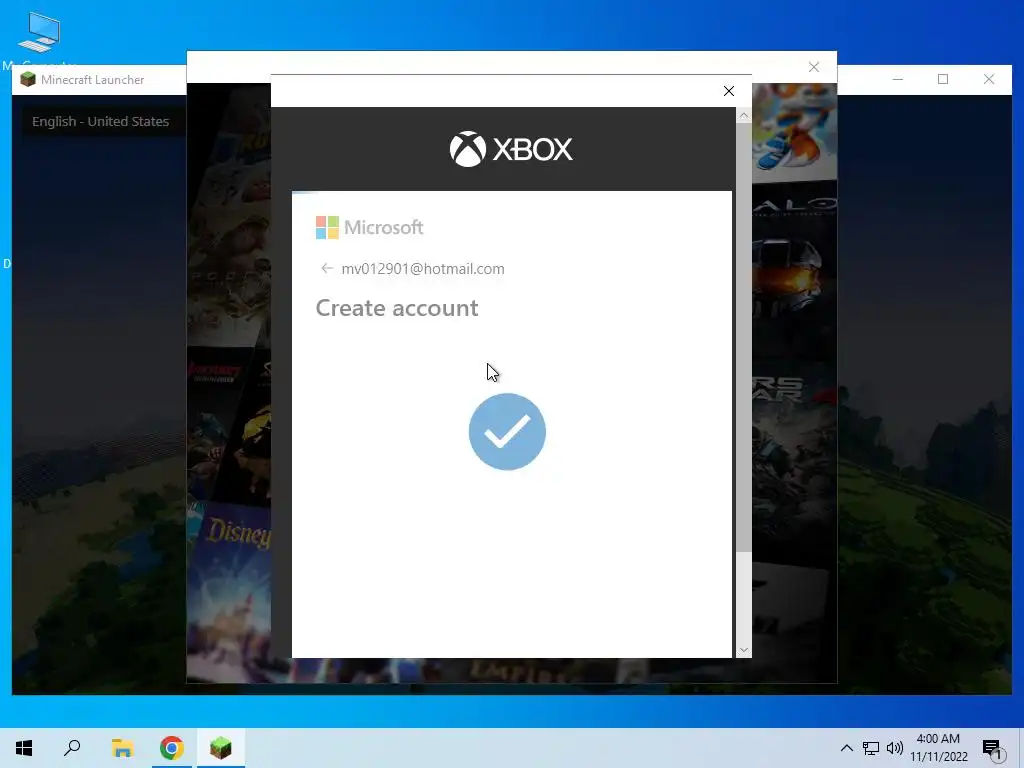
Task: Click the scrollbar up arrow in Xbox dialog
Action: point(743,116)
